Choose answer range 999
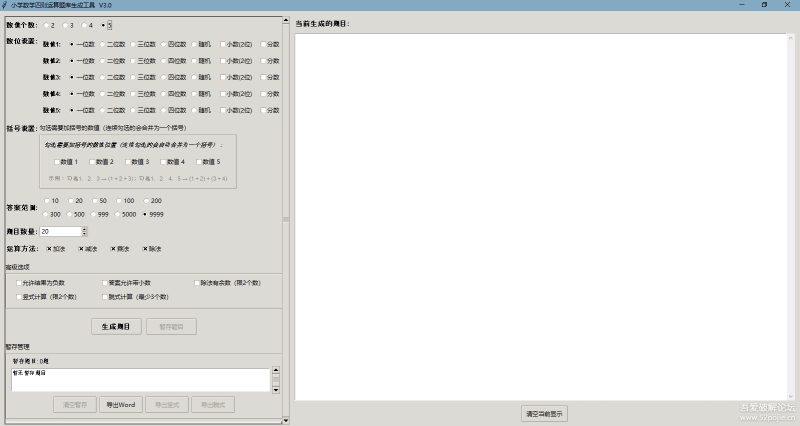 (99, 215)
